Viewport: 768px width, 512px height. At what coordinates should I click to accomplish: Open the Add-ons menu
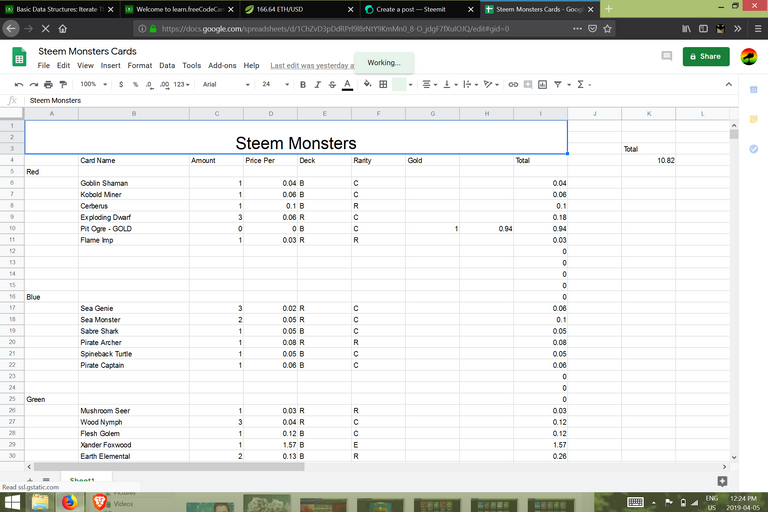coord(222,65)
